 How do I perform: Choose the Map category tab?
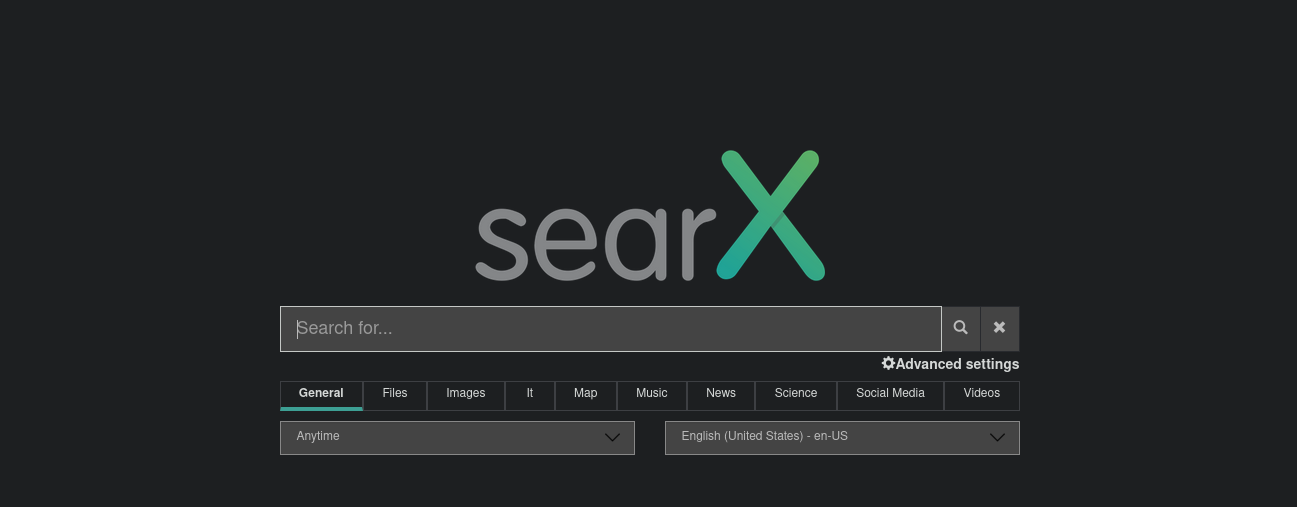586,395
